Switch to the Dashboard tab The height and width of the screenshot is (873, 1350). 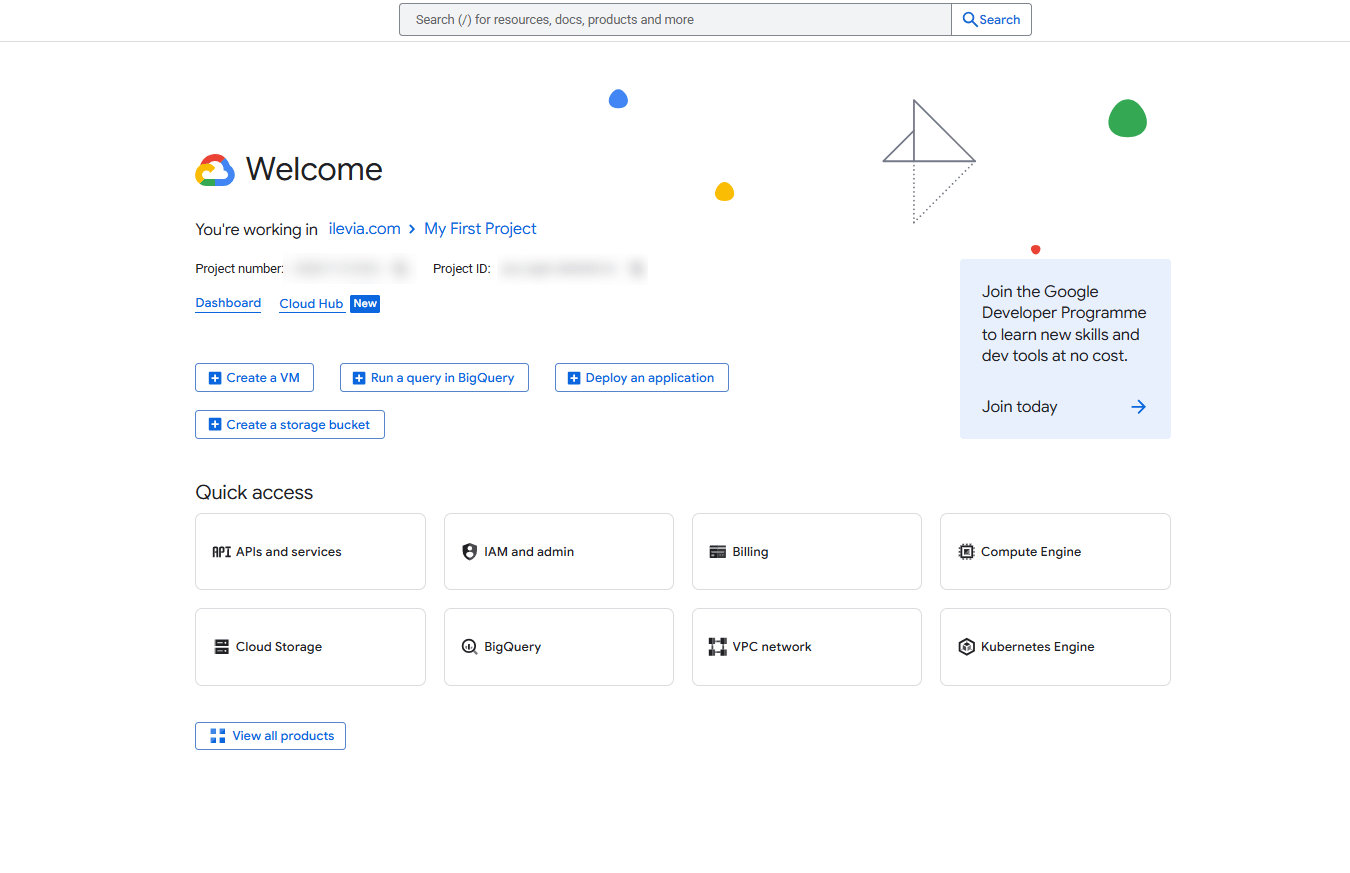click(228, 302)
